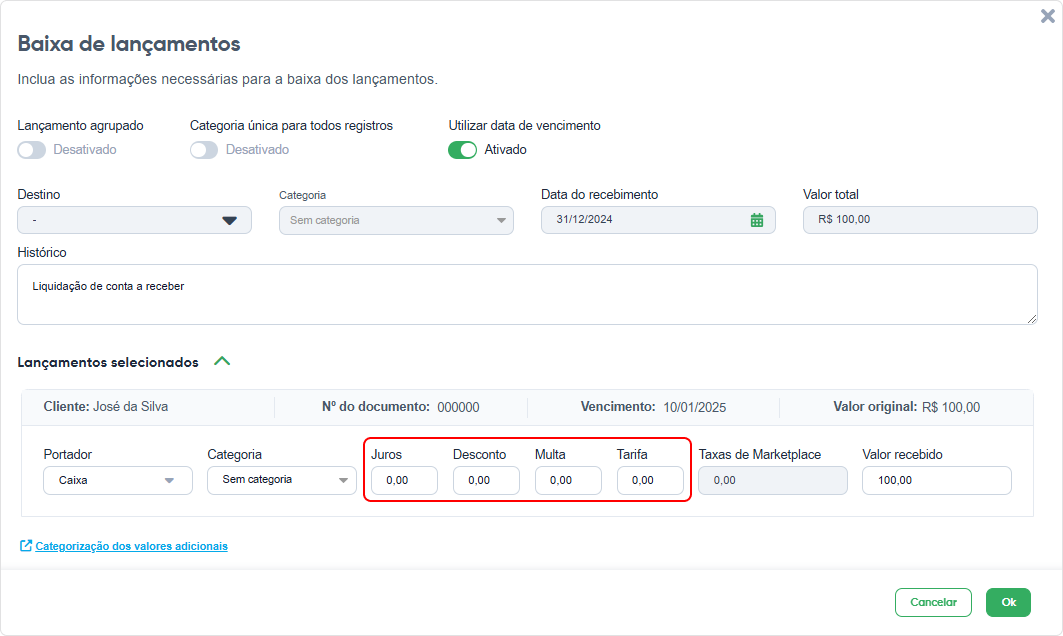The image size is (1063, 636).
Task: Open the Categoria dropdown in José da Silva row
Action: [x=282, y=480]
